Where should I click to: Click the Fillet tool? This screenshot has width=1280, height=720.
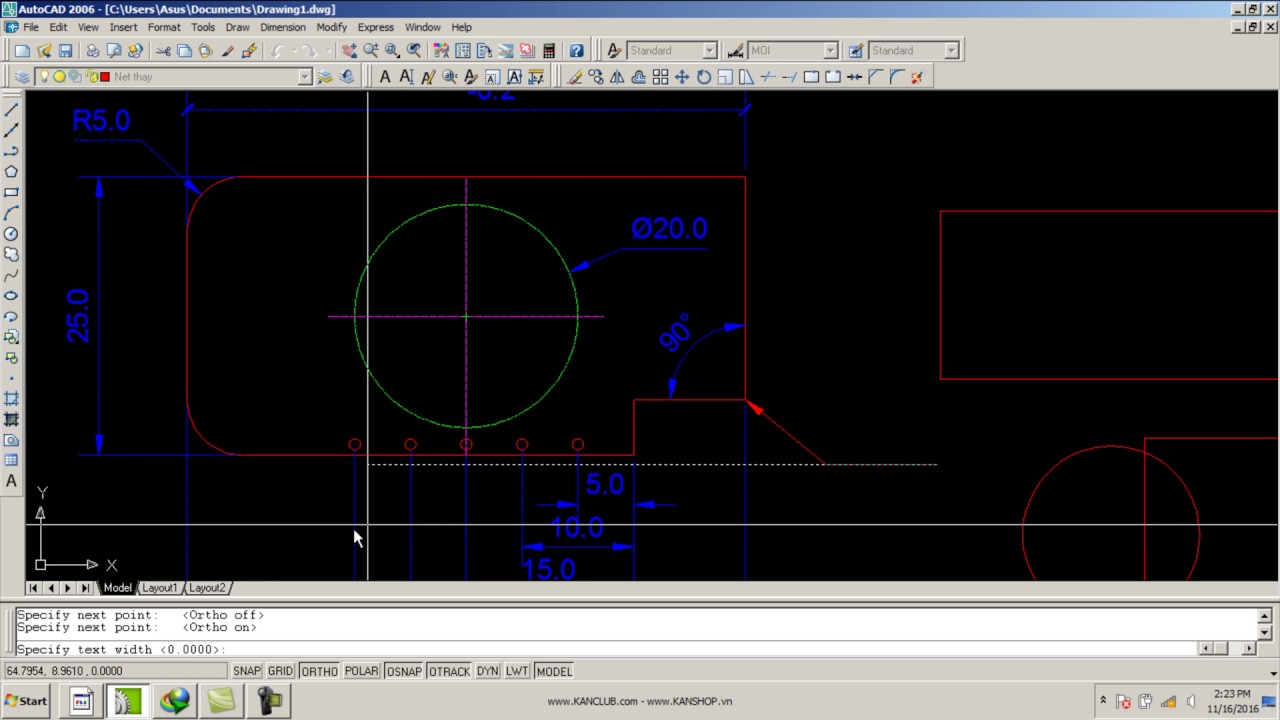point(897,77)
